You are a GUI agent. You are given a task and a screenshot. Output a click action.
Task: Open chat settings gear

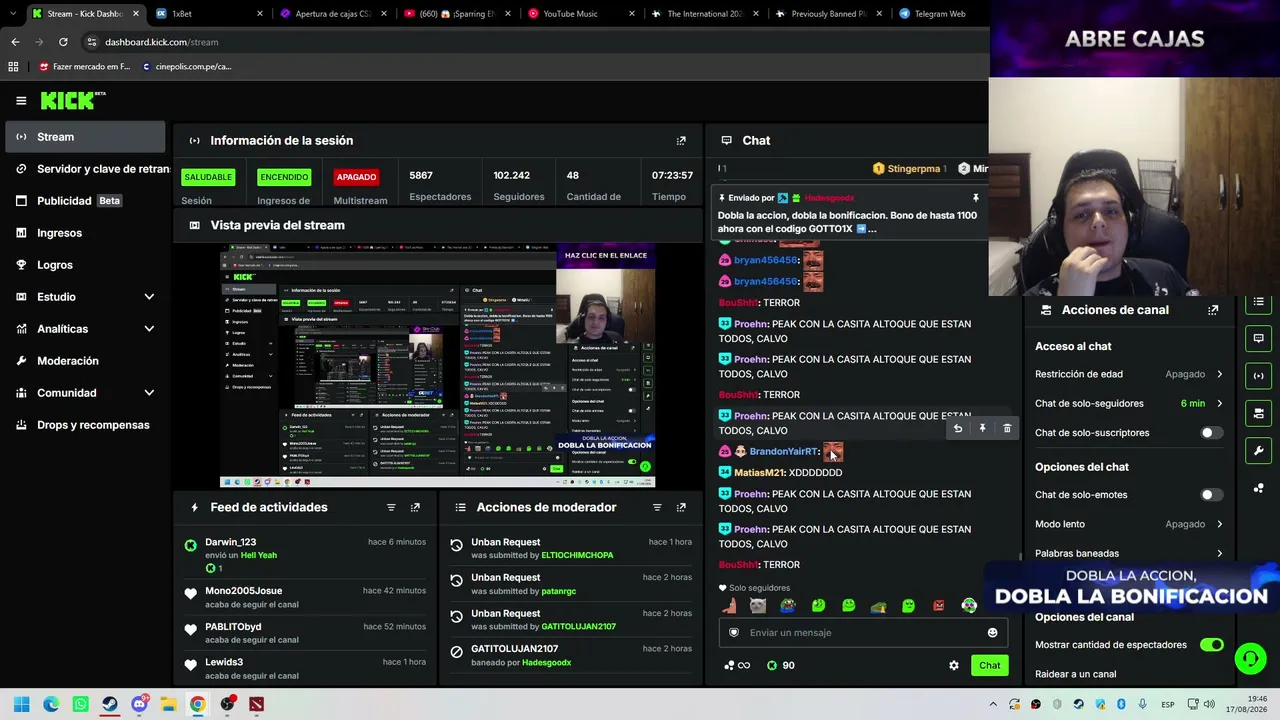pyautogui.click(x=954, y=665)
